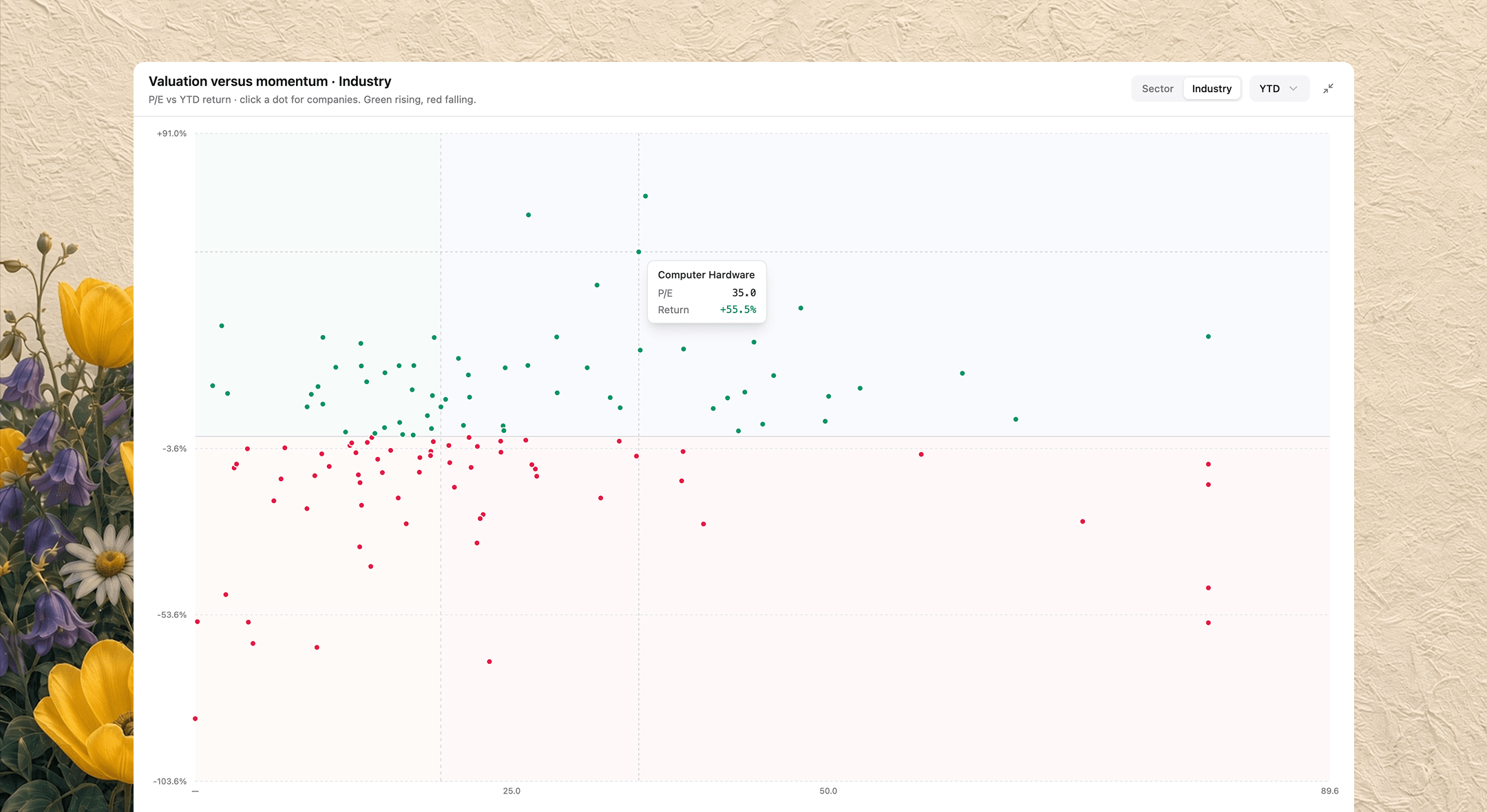Click the -3.6% y-axis label

tap(174, 449)
